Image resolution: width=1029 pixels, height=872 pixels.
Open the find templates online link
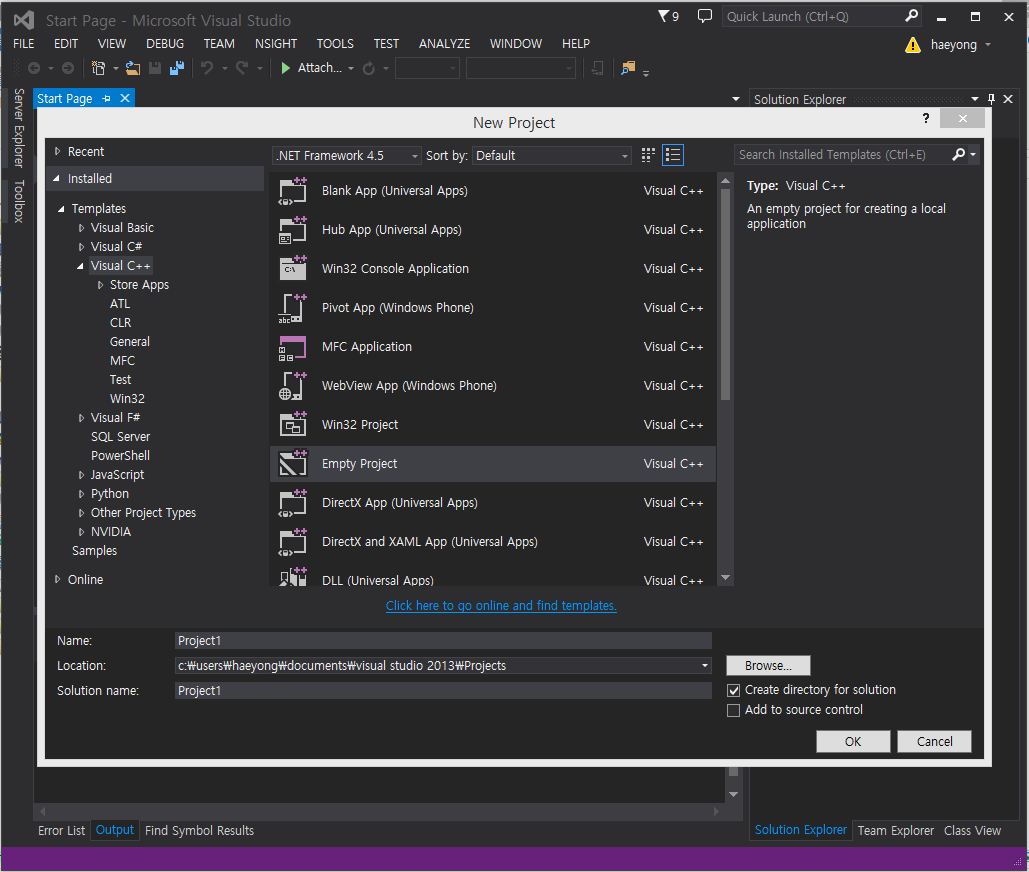[x=500, y=605]
